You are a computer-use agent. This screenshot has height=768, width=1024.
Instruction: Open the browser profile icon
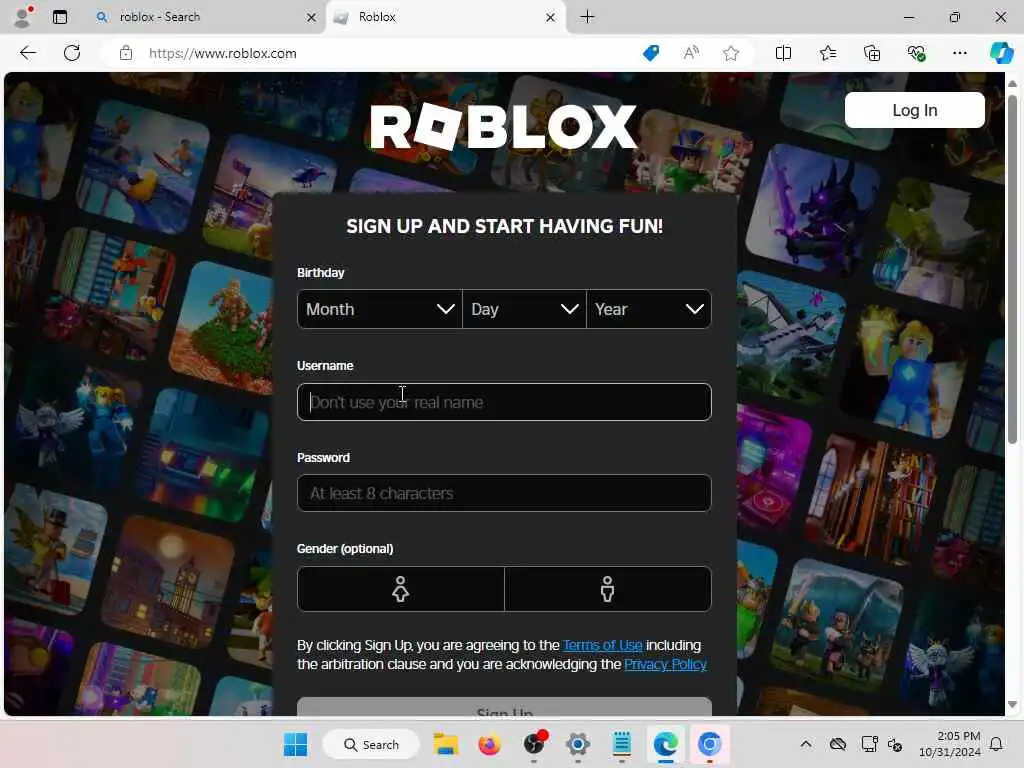click(23, 17)
